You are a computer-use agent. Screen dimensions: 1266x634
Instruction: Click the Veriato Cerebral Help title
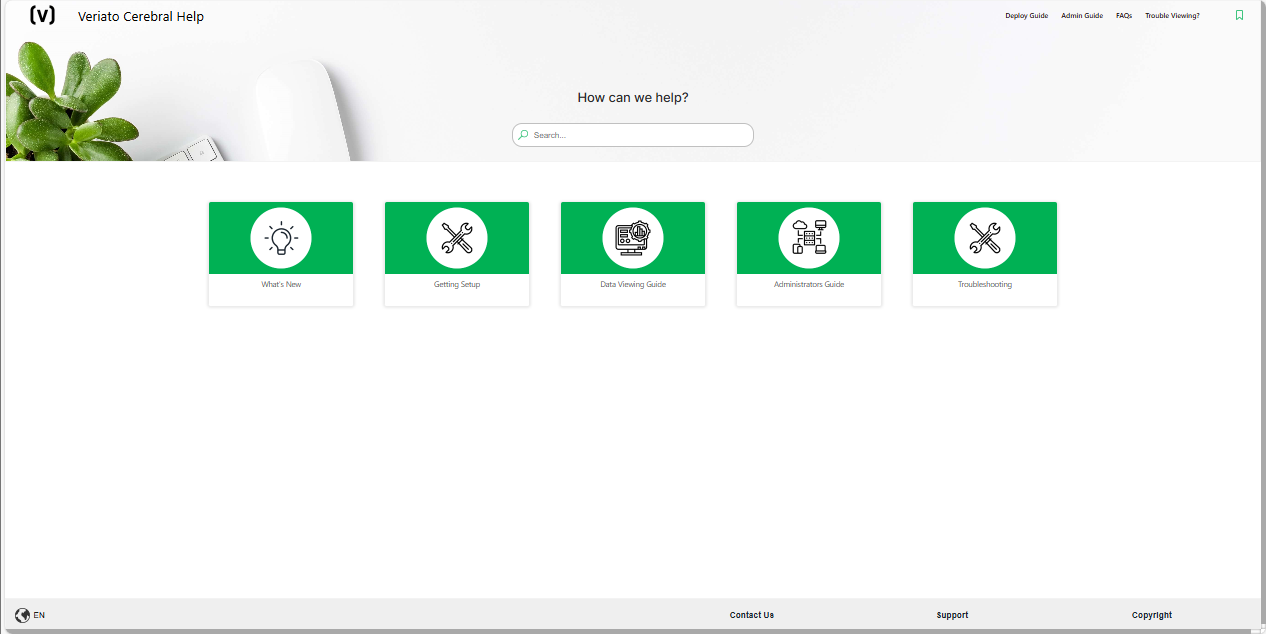pos(141,17)
